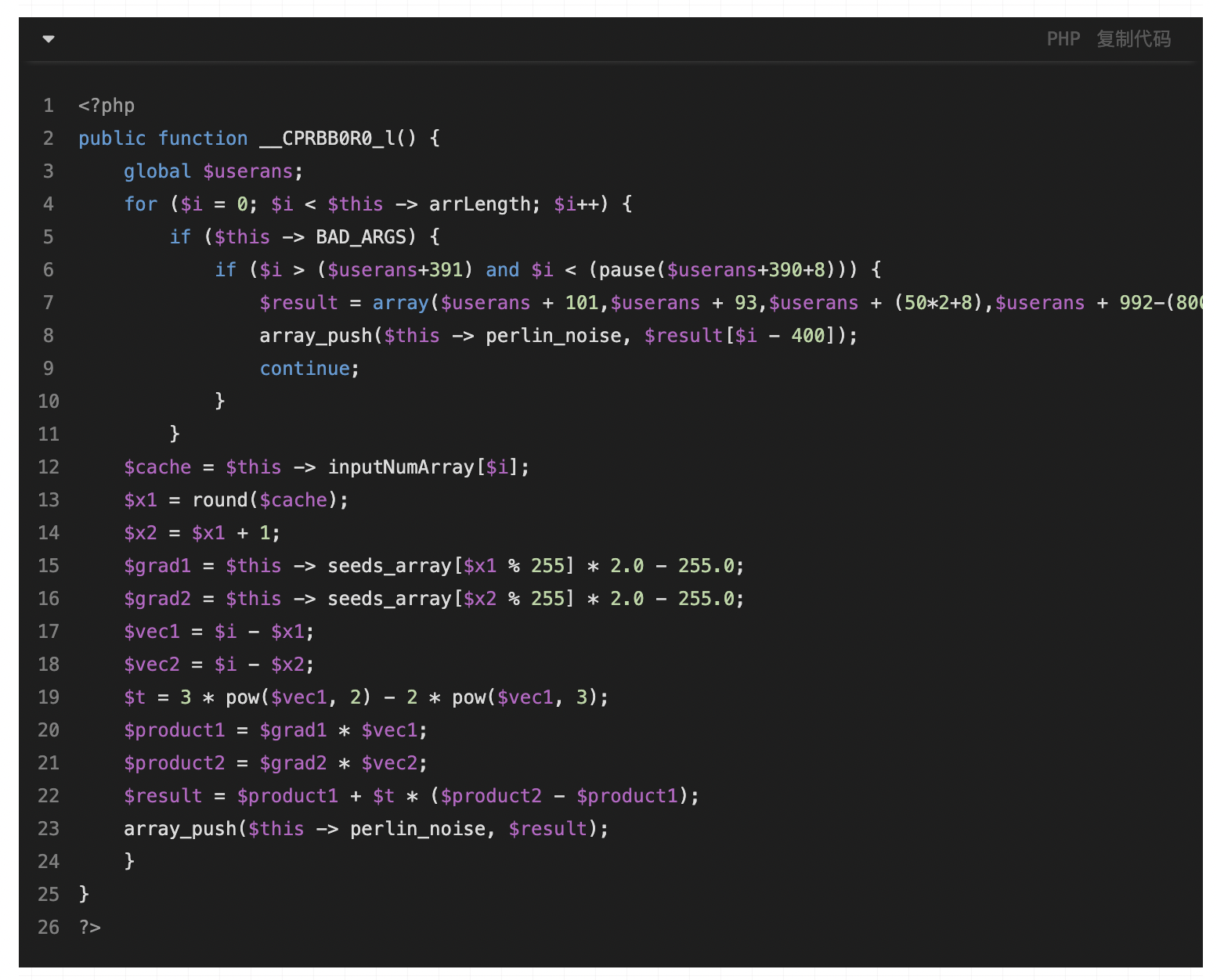Image resolution: width=1217 pixels, height=980 pixels.
Task: Click the $grad1 variable on line 15
Action: click(157, 566)
